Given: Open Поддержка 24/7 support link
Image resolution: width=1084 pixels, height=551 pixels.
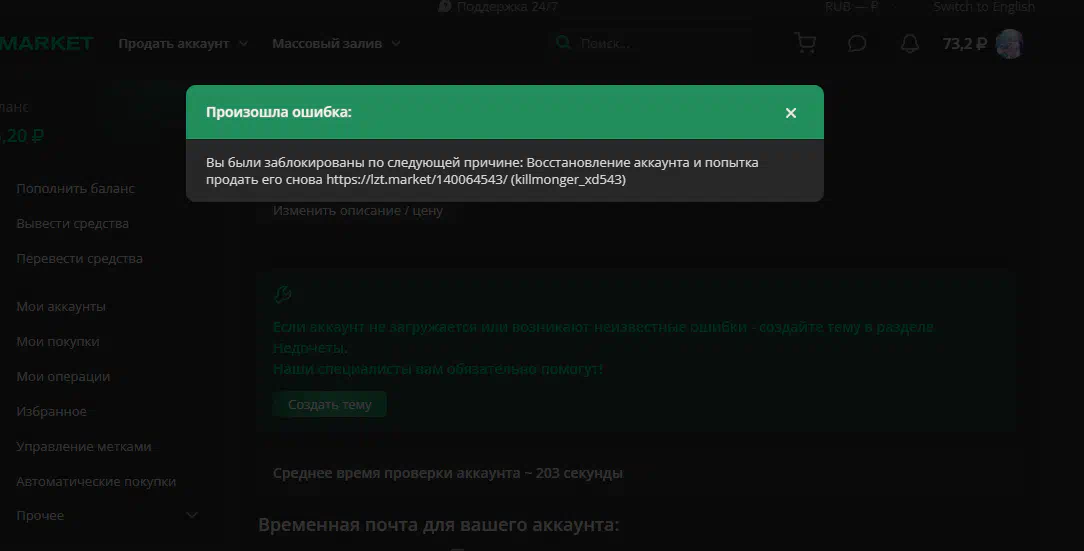Looking at the screenshot, I should coord(507,7).
